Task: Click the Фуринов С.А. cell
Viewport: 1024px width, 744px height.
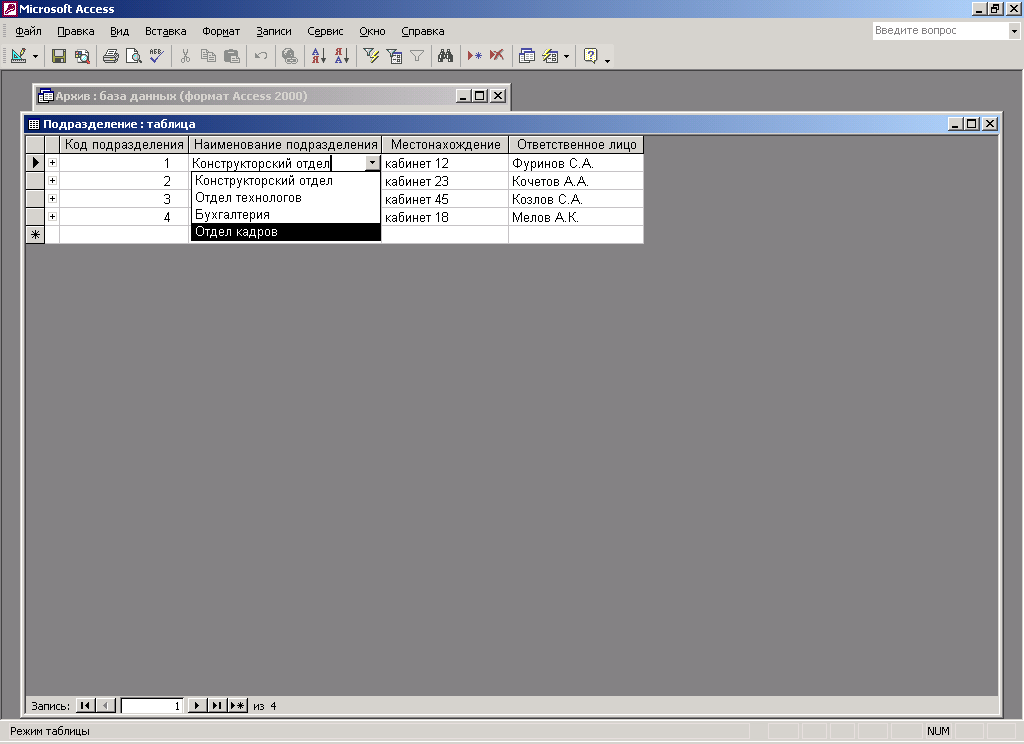Action: coord(576,163)
